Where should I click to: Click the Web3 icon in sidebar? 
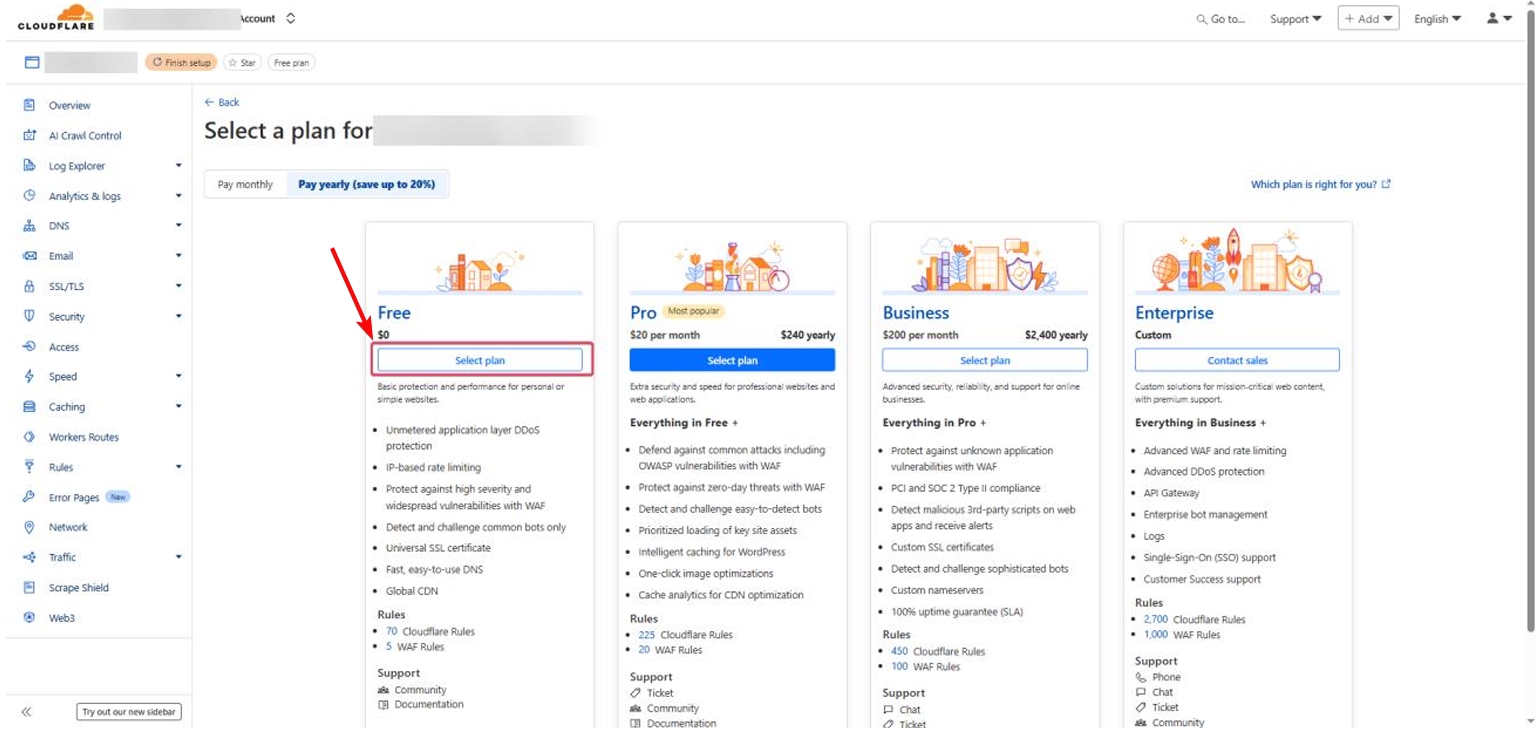point(29,618)
